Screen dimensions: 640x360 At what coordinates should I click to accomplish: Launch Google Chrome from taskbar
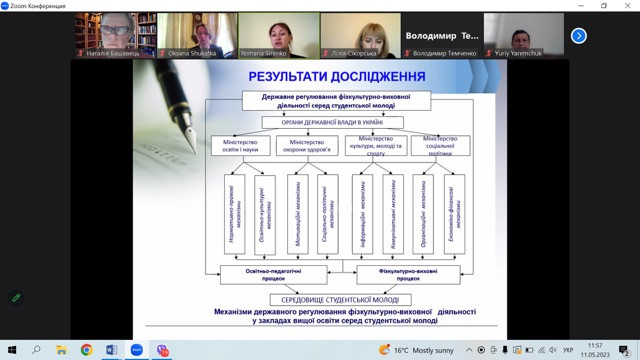click(x=86, y=350)
